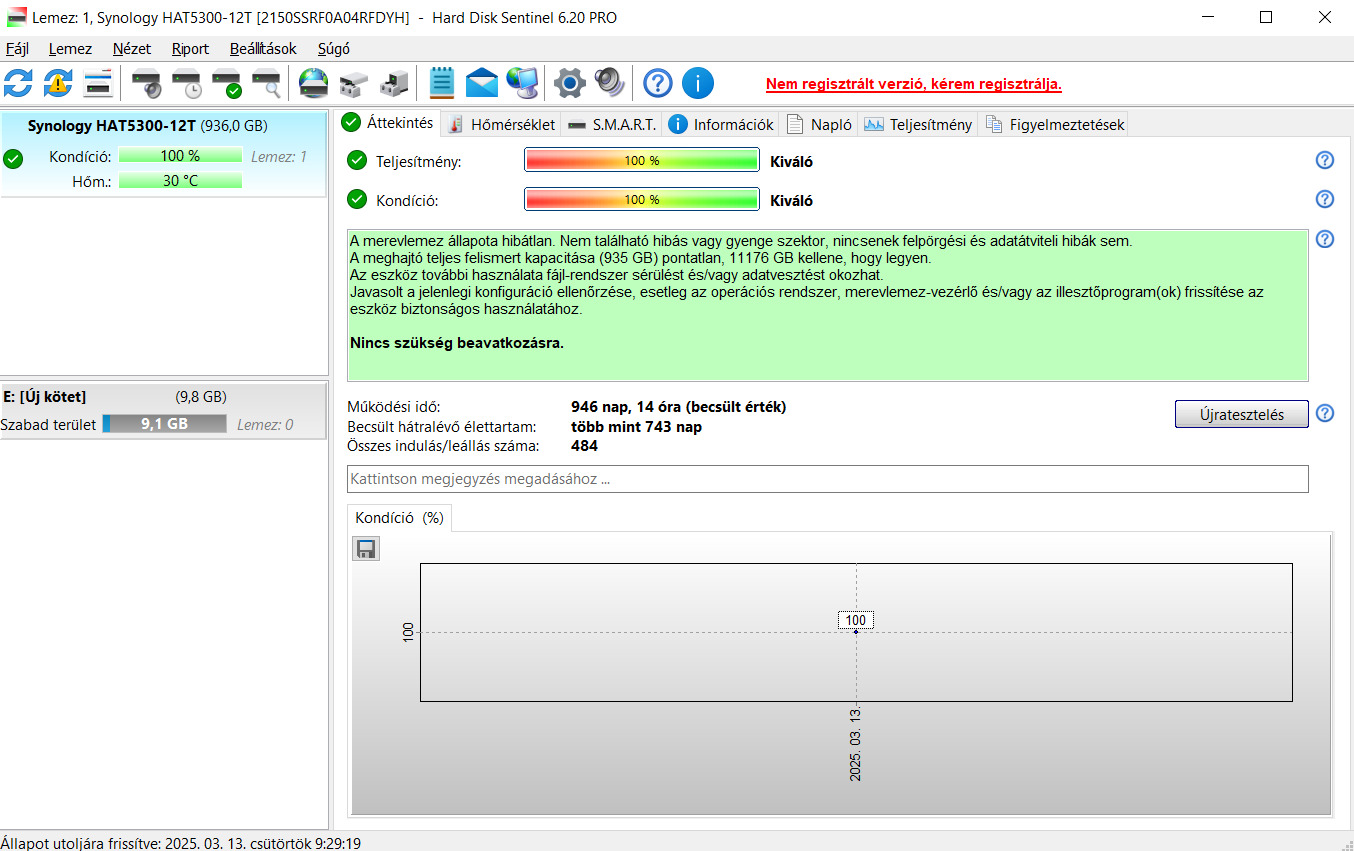This screenshot has width=1354, height=851.
Task: Click the comment field 'Kattintson megjegyzés megadásához'
Action: (x=827, y=479)
